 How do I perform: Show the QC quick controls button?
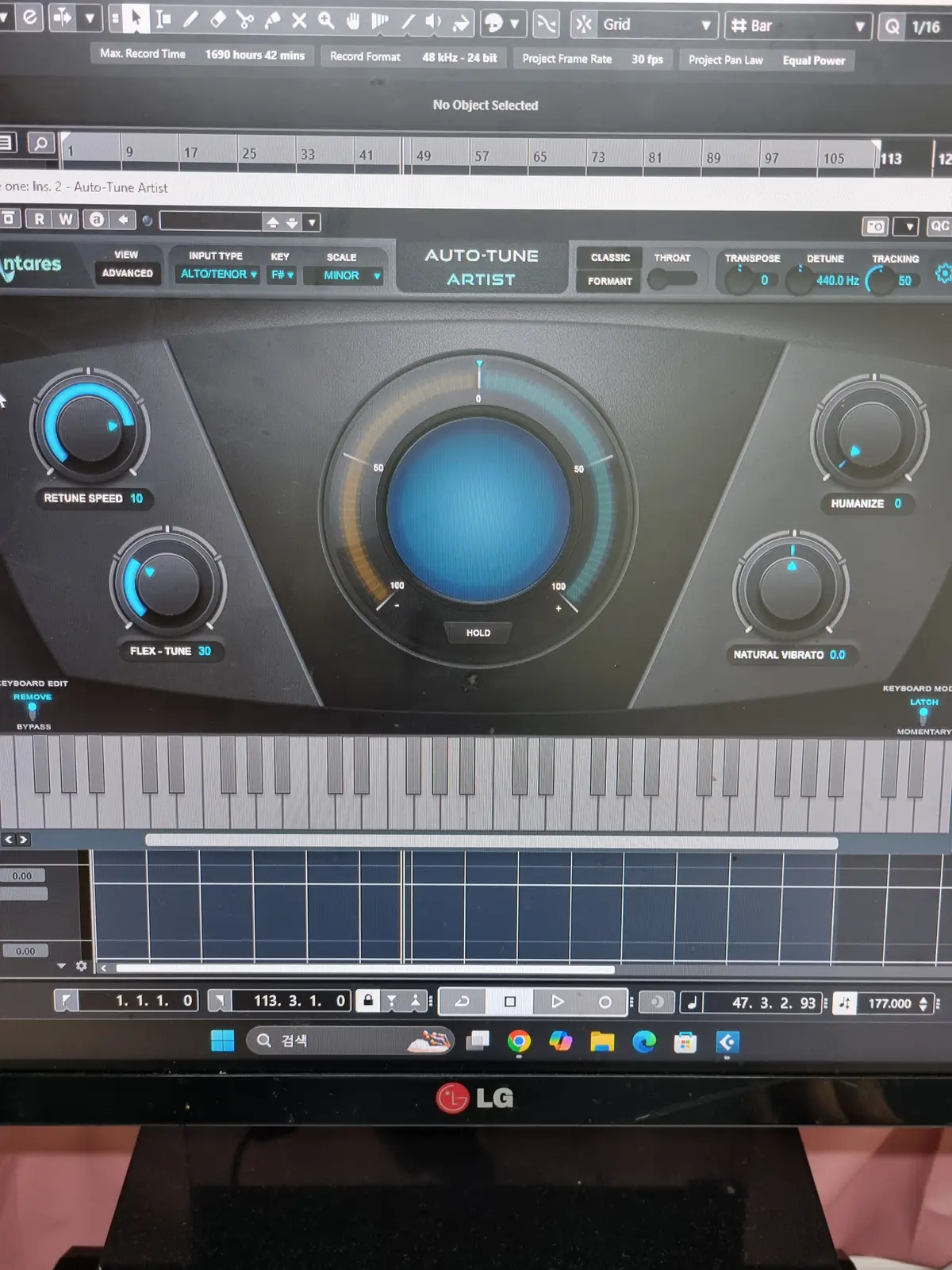click(939, 226)
